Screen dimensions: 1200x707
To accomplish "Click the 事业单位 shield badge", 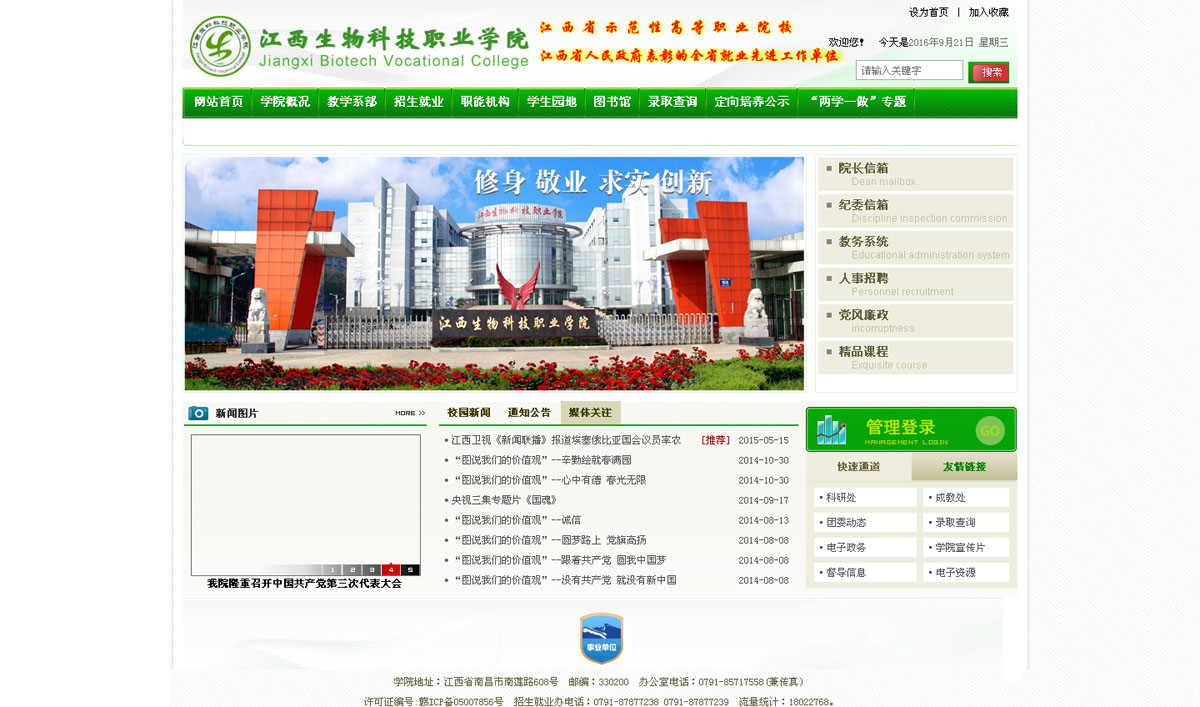I will point(601,638).
